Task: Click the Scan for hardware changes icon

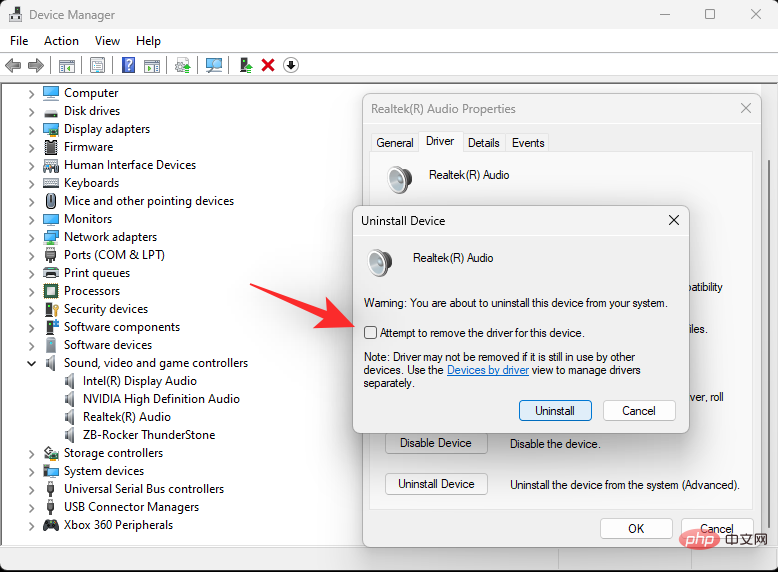Action: tap(213, 65)
